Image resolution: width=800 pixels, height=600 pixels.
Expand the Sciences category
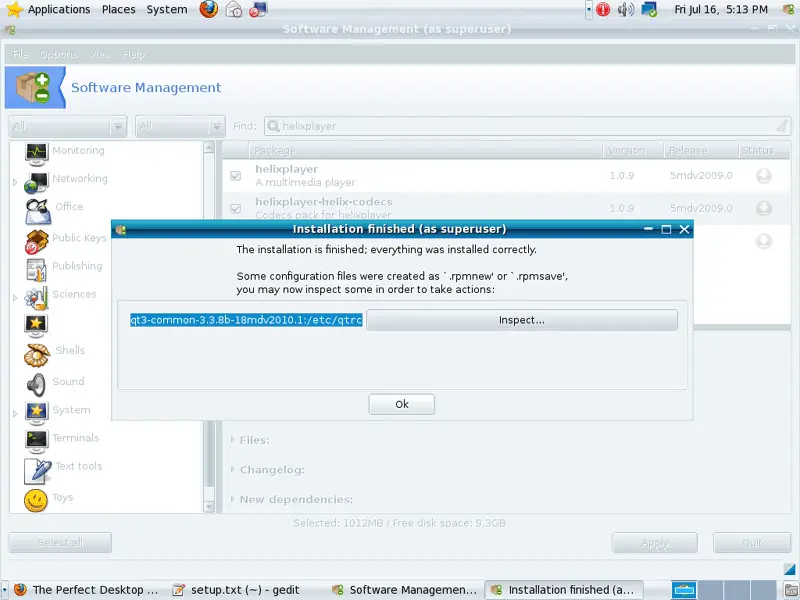pyautogui.click(x=15, y=297)
